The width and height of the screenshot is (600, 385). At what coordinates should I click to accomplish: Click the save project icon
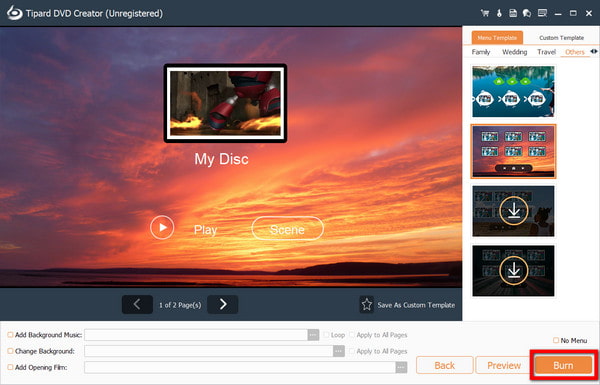513,13
